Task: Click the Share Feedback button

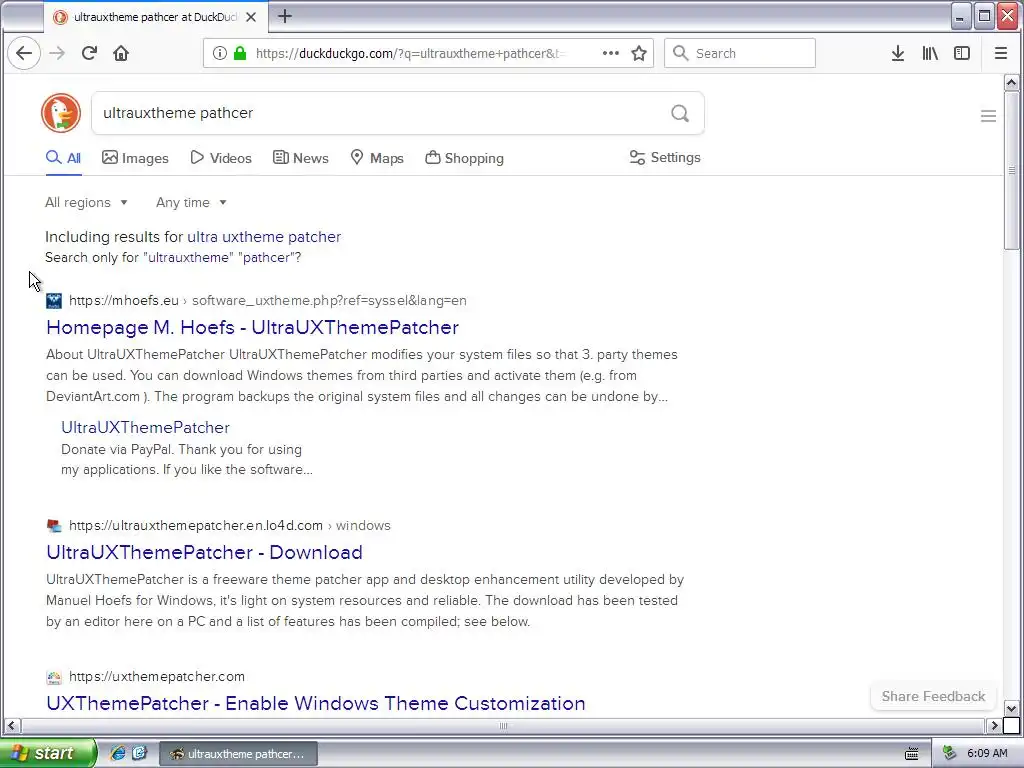Action: 933,696
